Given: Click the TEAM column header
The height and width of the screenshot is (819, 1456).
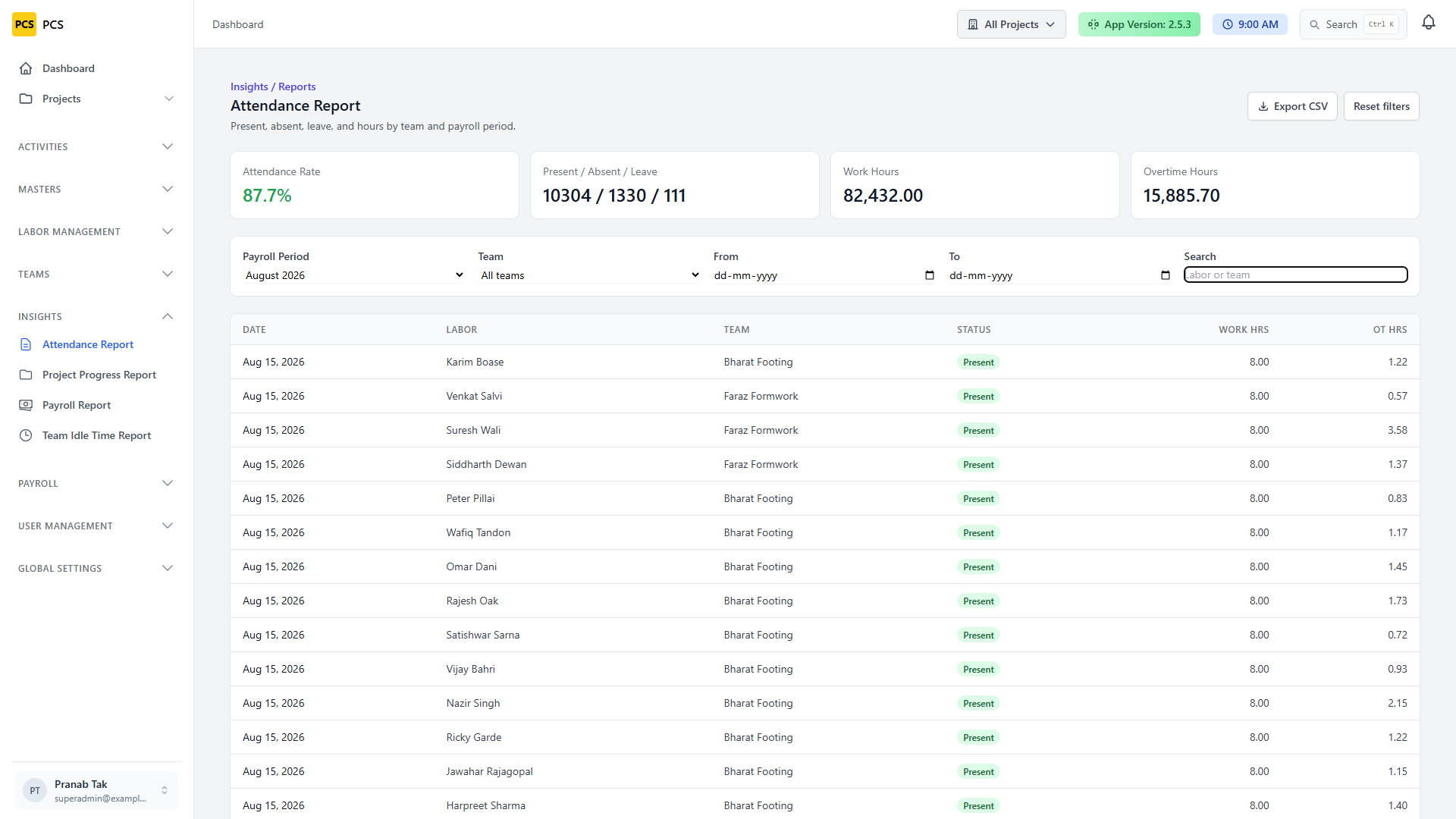Looking at the screenshot, I should (736, 330).
